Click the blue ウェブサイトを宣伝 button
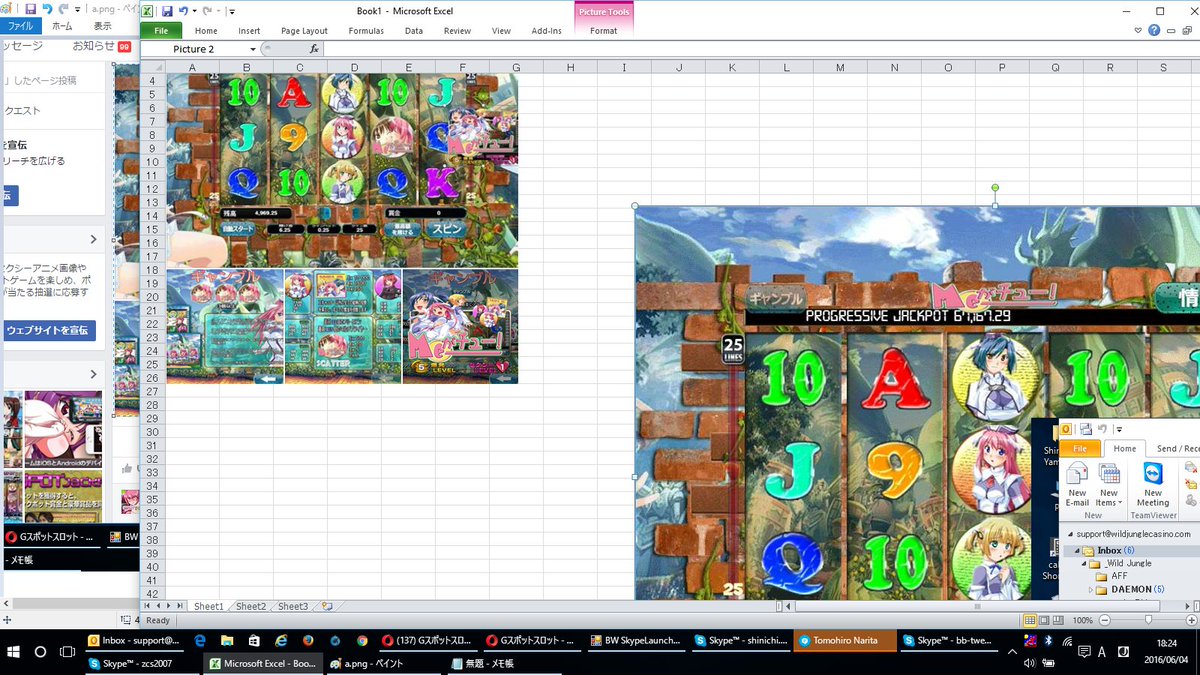The height and width of the screenshot is (675, 1200). (x=48, y=330)
